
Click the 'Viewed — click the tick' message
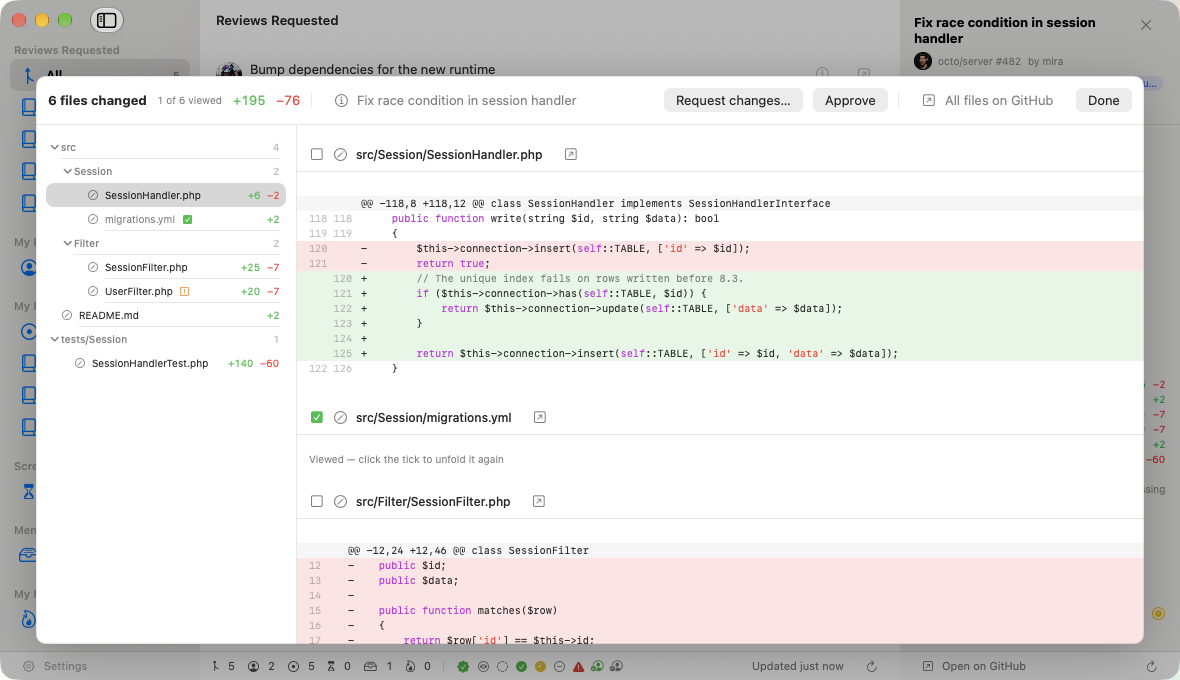point(406,460)
